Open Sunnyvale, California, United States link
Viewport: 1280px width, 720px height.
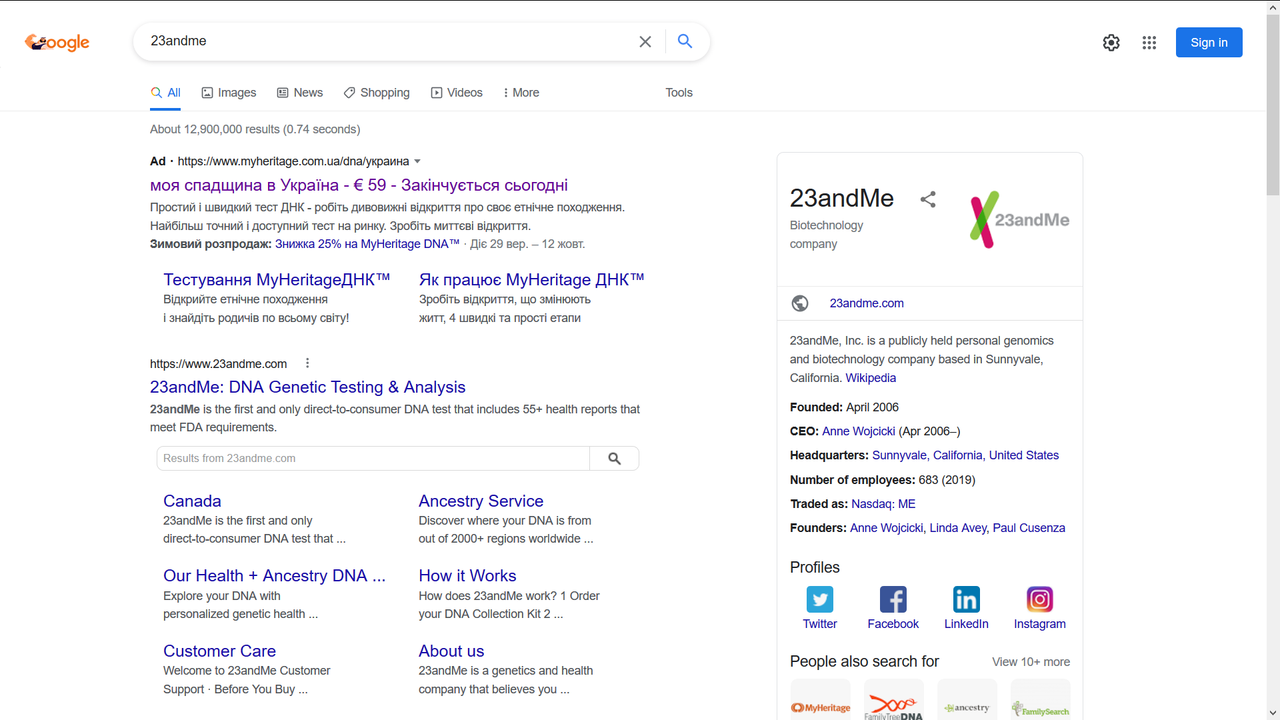pos(966,455)
